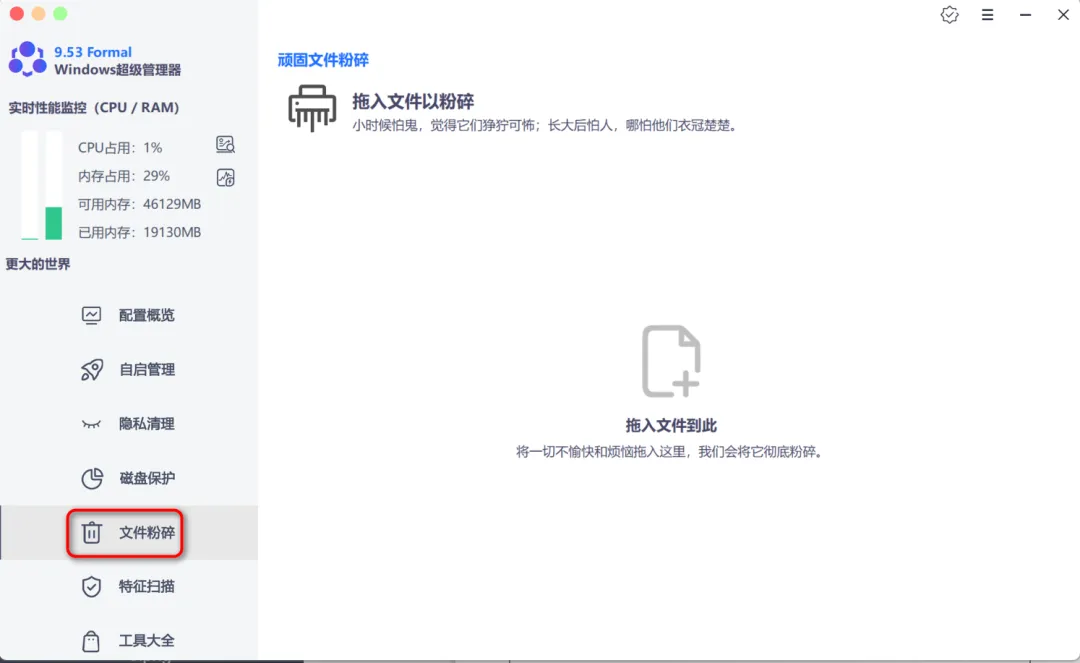Select 文件粉碎 in the sidebar
Screen dimensions: 1080x663
(129, 532)
